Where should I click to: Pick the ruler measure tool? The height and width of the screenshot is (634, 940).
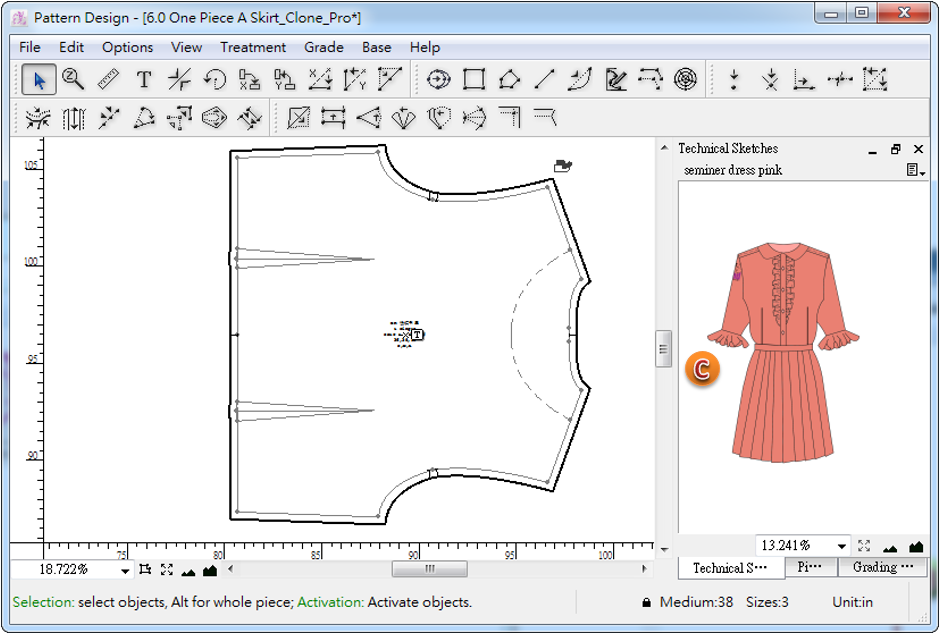click(x=108, y=79)
